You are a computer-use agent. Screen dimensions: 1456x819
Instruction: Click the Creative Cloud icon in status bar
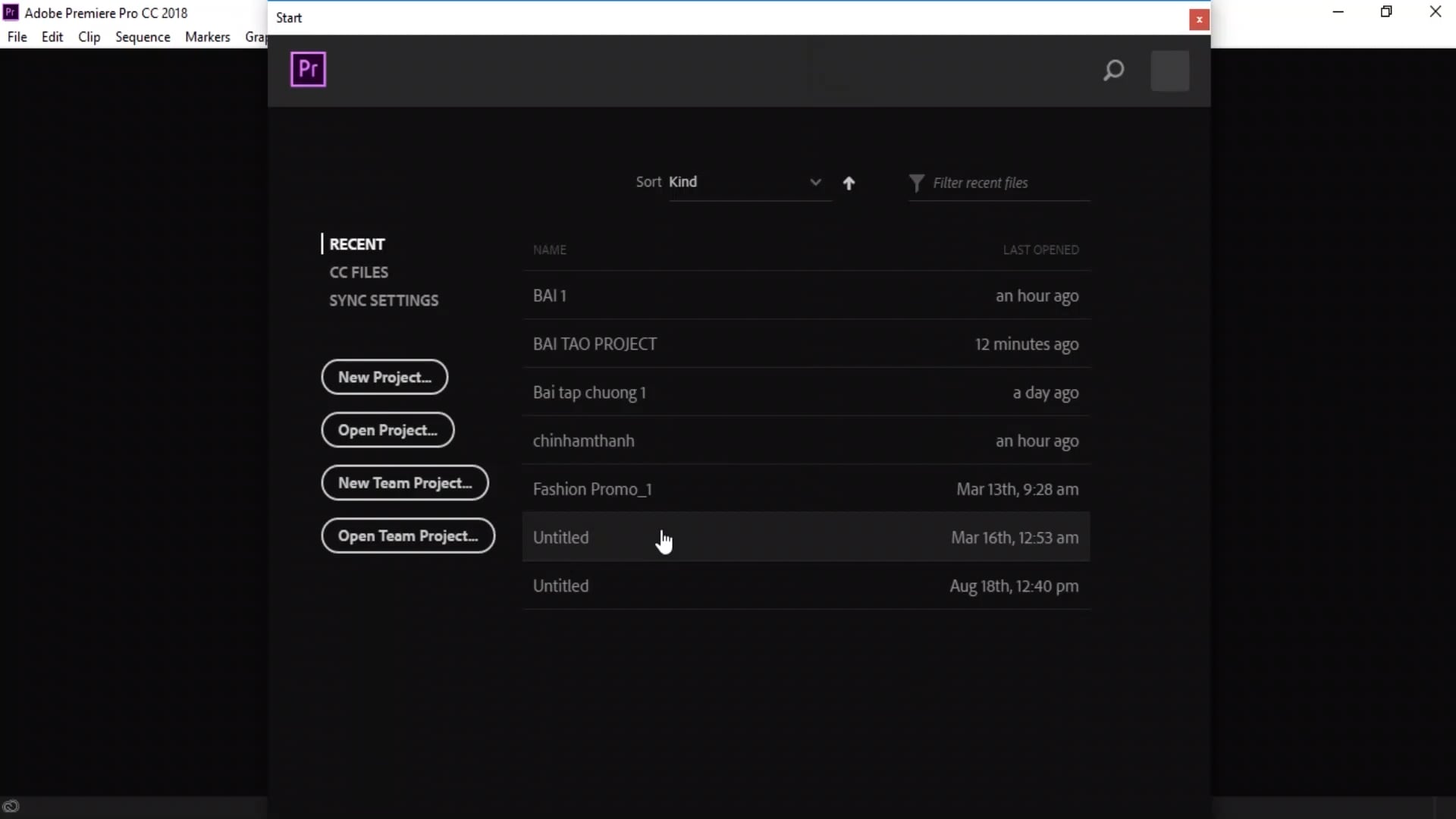(11, 806)
